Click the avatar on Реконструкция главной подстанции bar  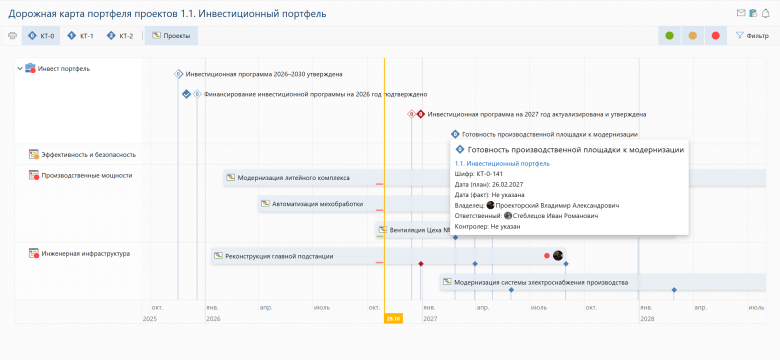click(558, 256)
